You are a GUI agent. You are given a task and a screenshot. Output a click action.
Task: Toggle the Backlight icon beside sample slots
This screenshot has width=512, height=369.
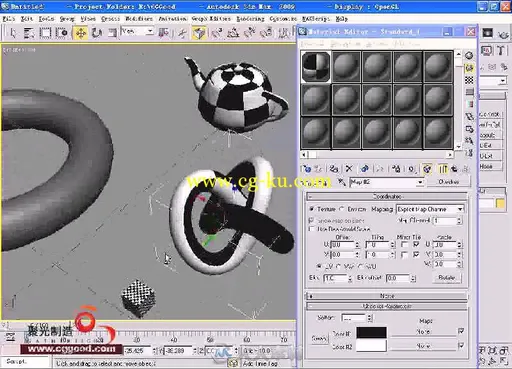[469, 68]
